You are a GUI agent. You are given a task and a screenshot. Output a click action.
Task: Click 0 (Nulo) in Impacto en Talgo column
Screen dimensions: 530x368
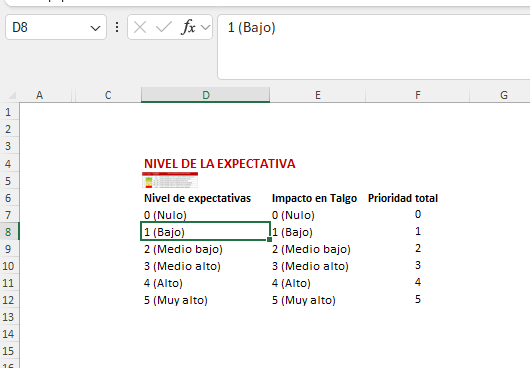click(x=293, y=215)
